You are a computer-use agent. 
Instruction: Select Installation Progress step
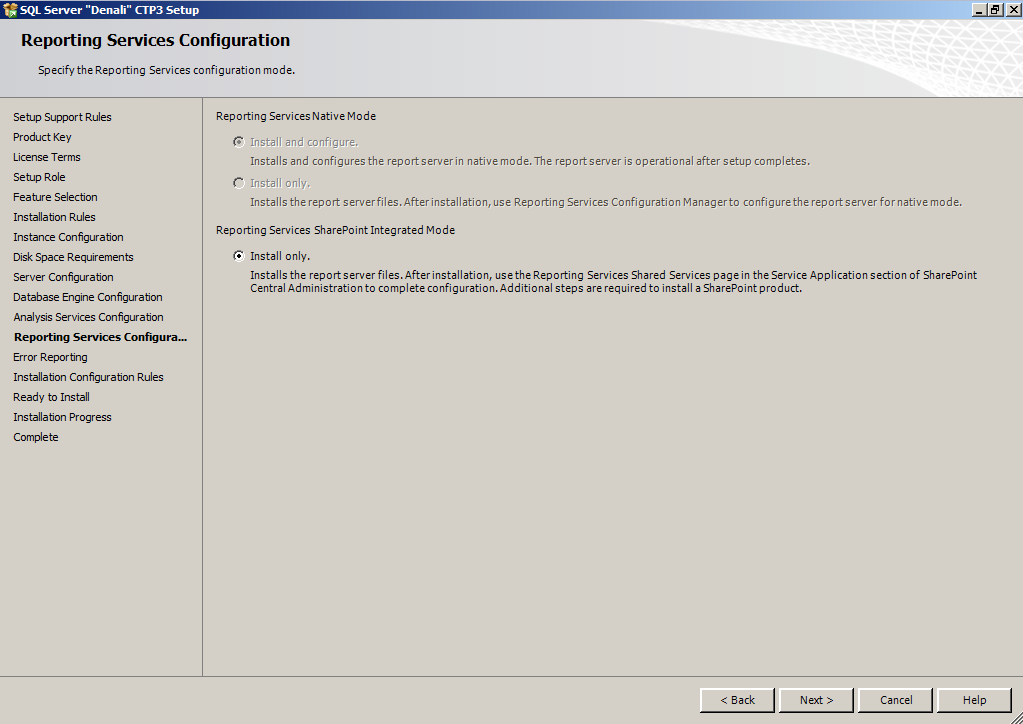[x=62, y=417]
